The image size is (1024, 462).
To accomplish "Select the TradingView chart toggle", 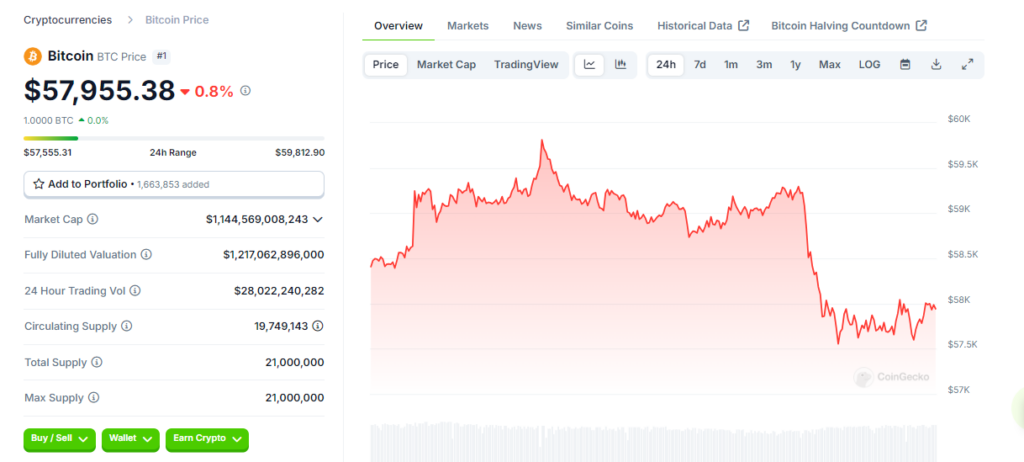I will (x=526, y=65).
